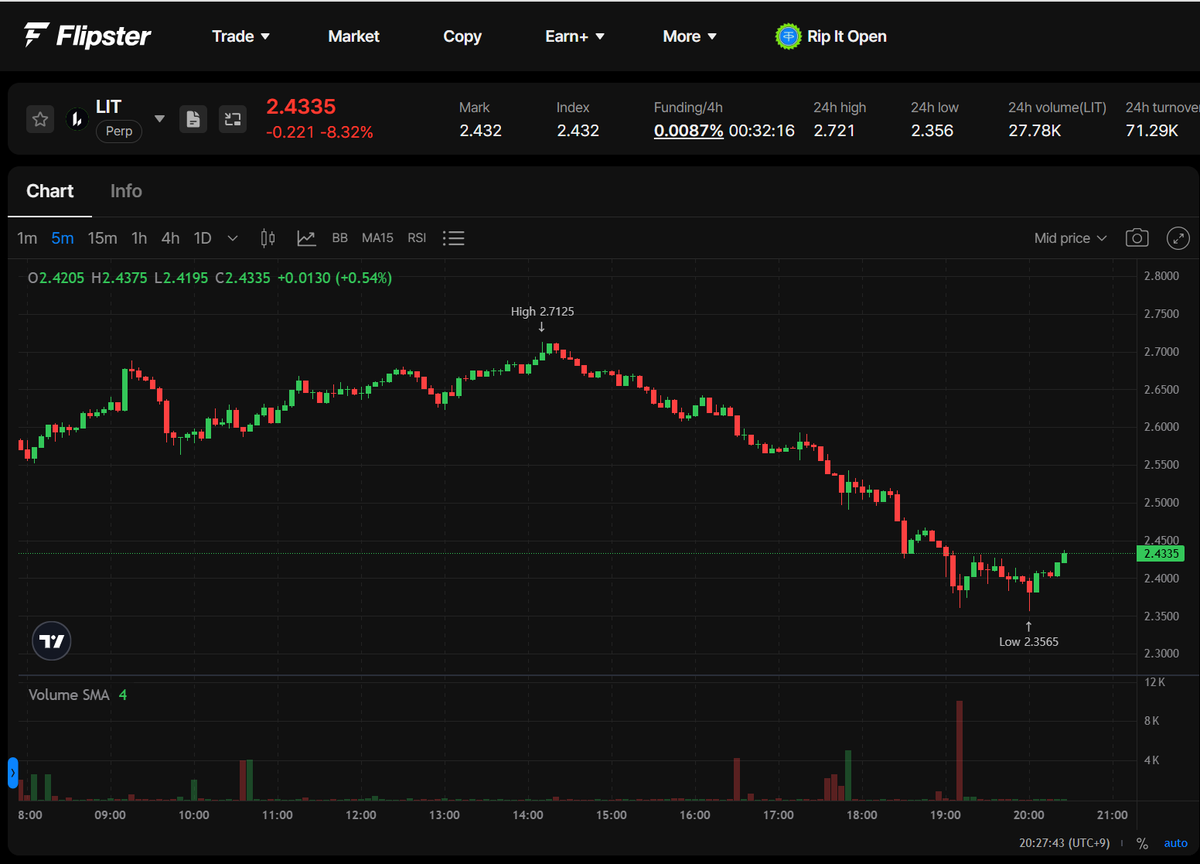Click the 0.0087% funding rate link
Screen dimensions: 1200x864
click(x=689, y=130)
